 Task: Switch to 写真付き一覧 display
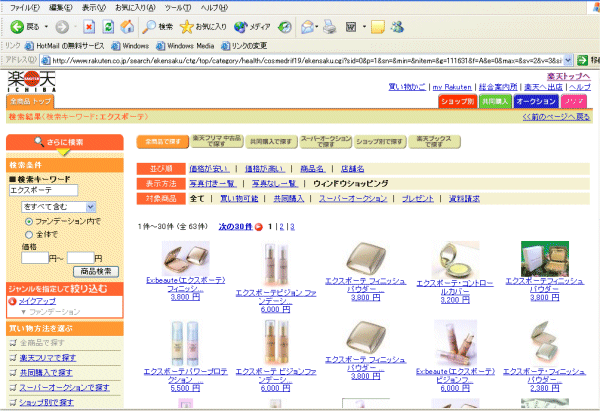point(213,184)
